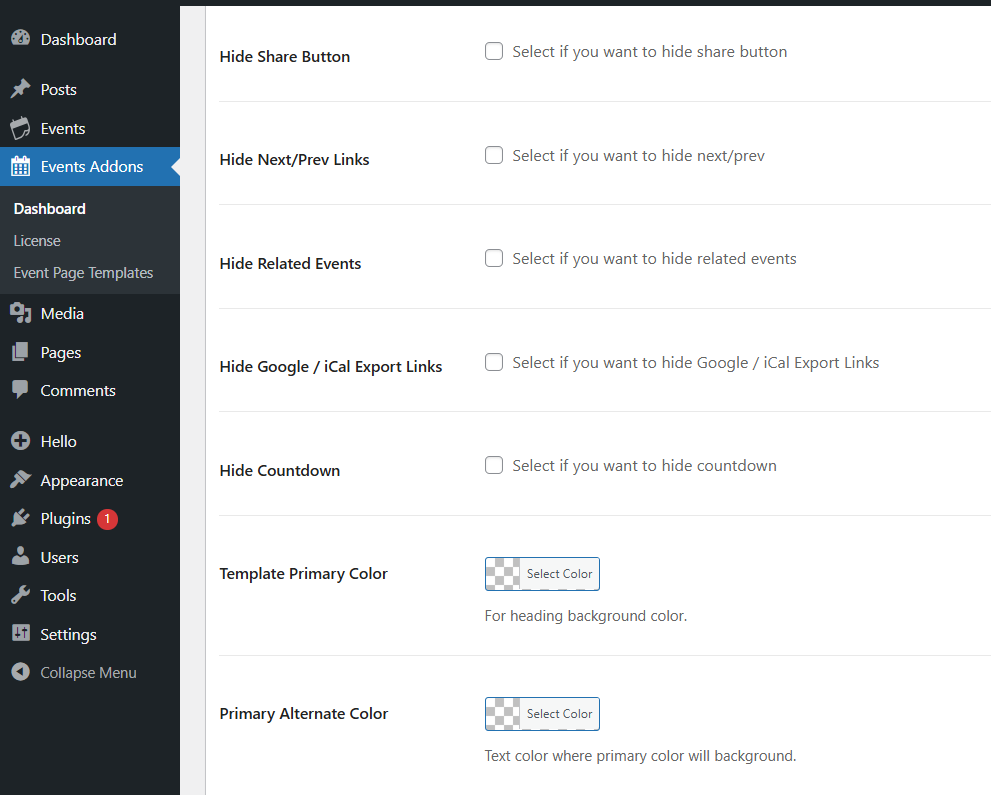The image size is (991, 795).
Task: Click the Media icon in sidebar
Action: click(20, 313)
